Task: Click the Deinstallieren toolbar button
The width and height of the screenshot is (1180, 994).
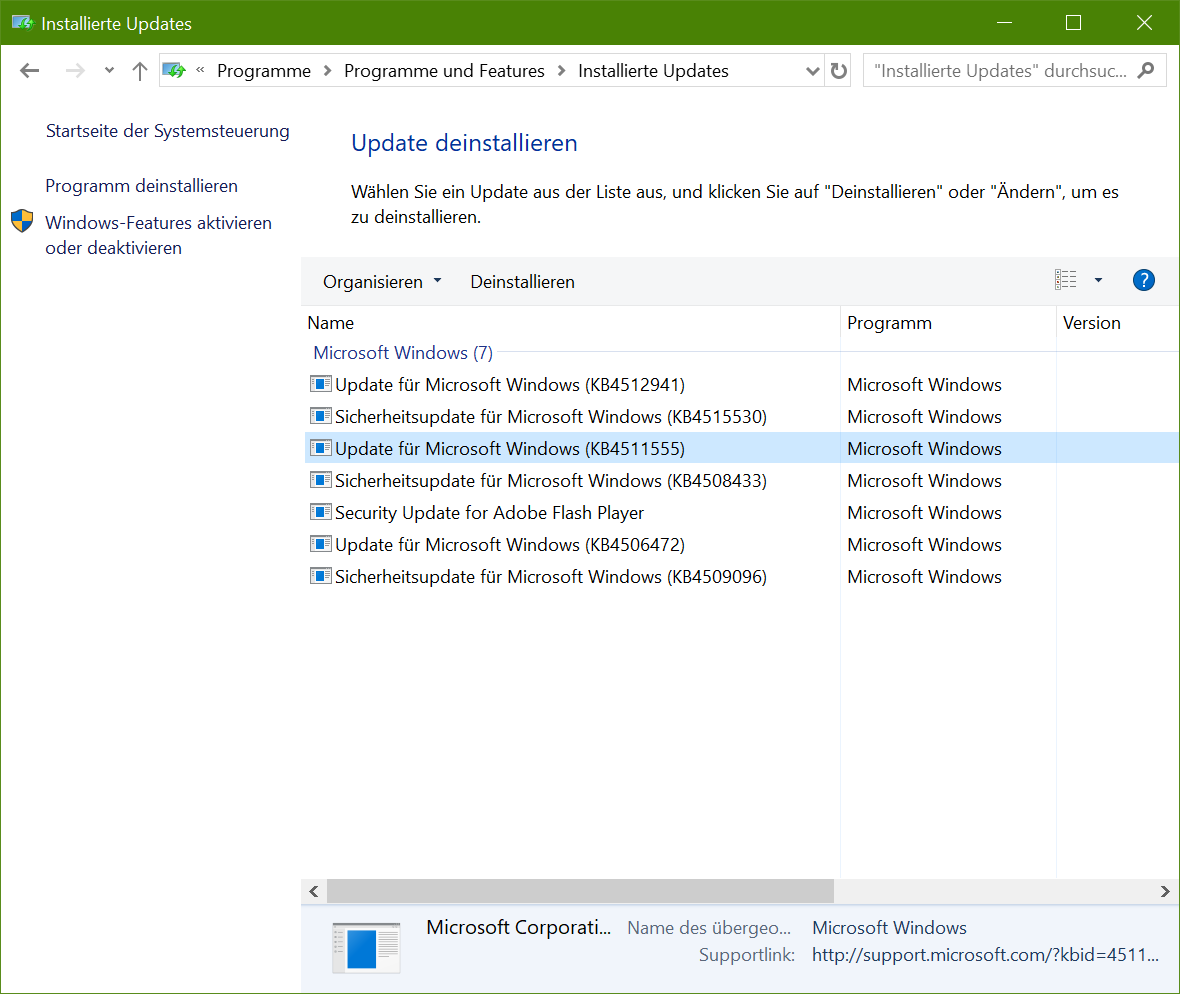Action: pos(522,282)
